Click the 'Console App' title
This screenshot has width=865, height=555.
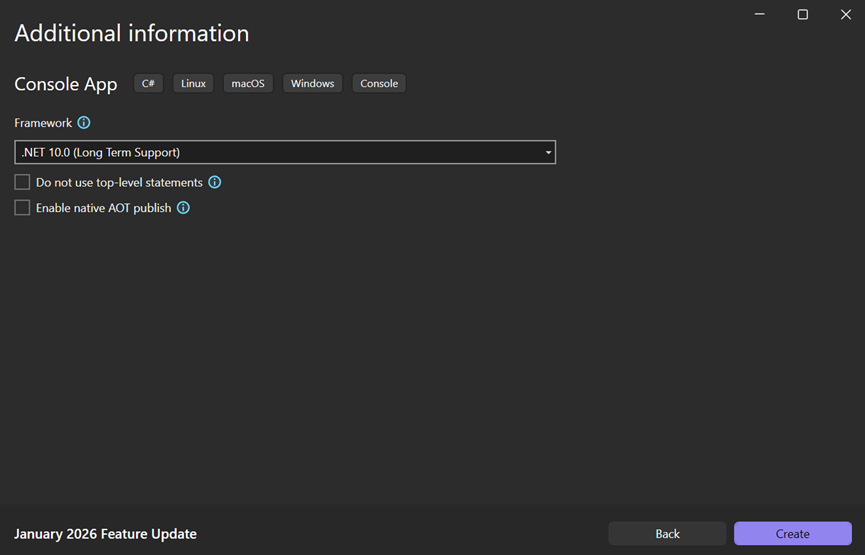pyautogui.click(x=66, y=84)
